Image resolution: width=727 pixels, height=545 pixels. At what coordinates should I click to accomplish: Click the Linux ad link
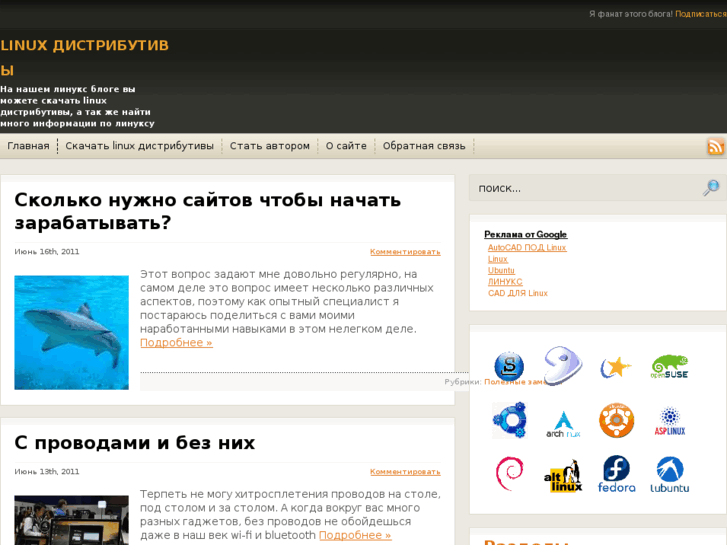[497, 259]
